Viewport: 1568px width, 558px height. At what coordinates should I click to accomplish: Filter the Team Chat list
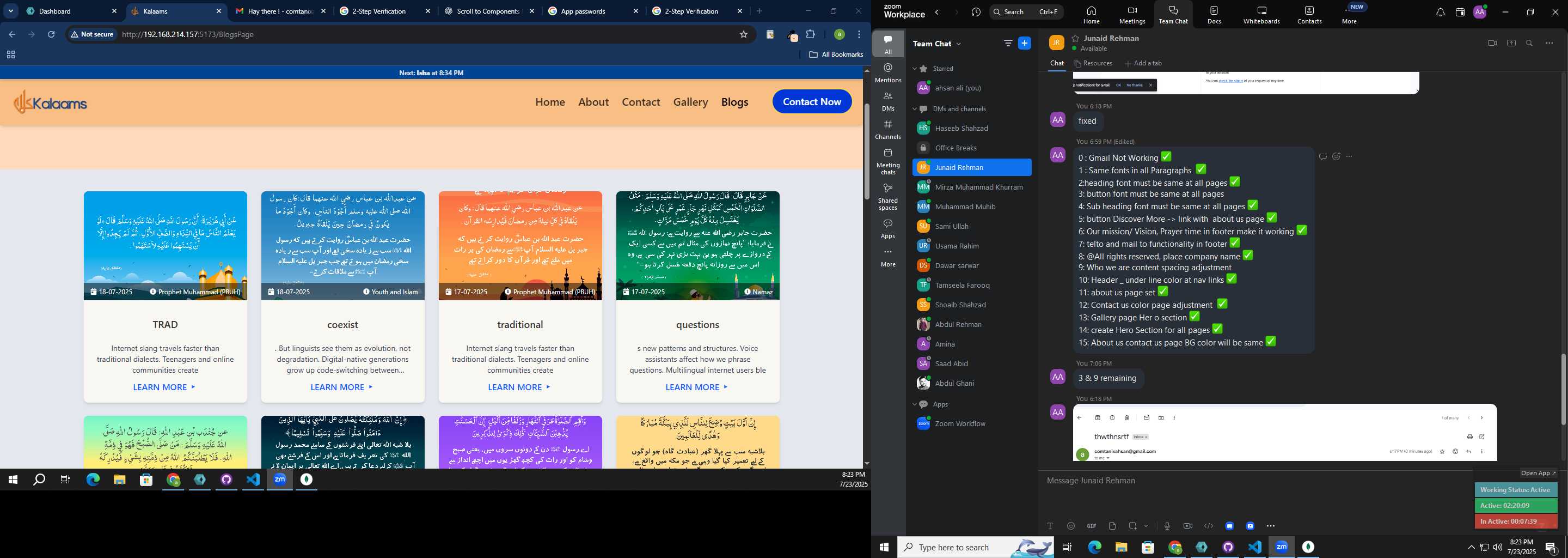pyautogui.click(x=1008, y=43)
